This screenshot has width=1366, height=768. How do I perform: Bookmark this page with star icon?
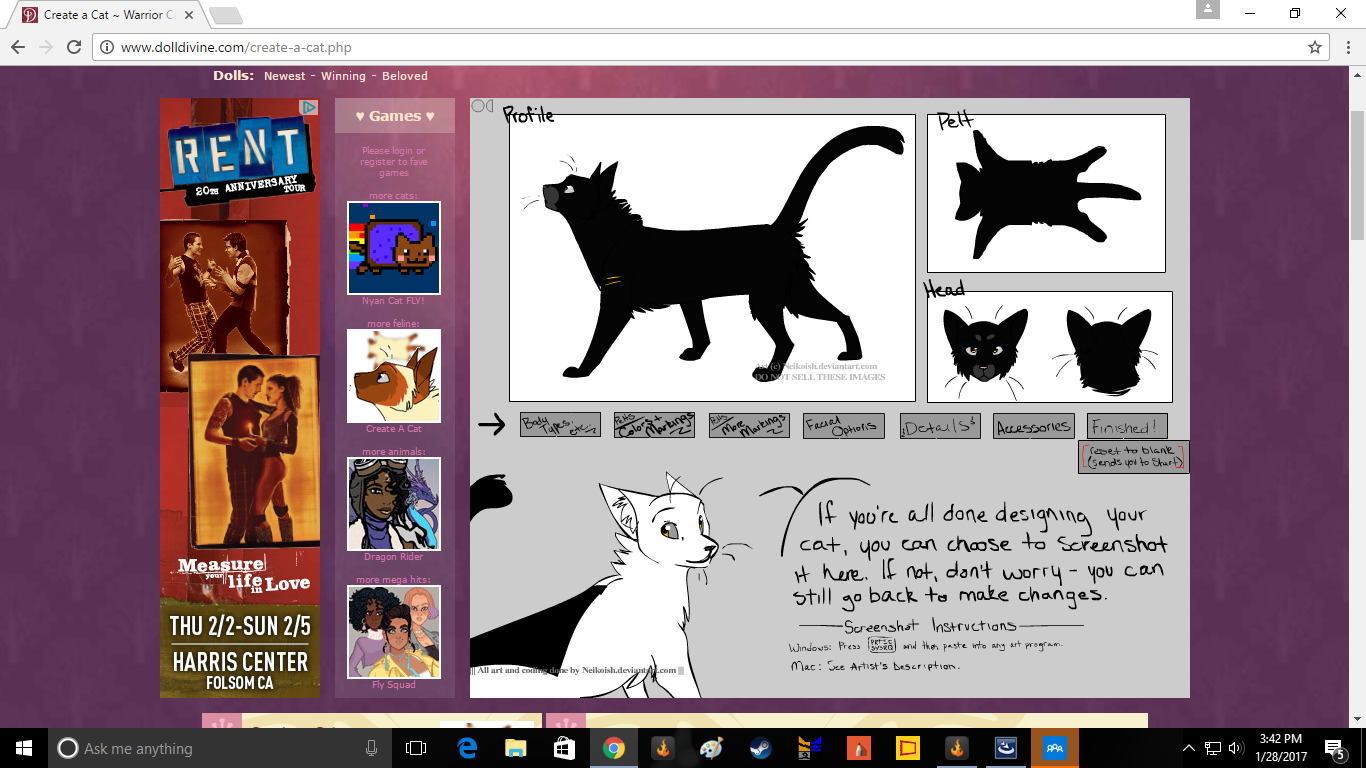(x=1315, y=47)
